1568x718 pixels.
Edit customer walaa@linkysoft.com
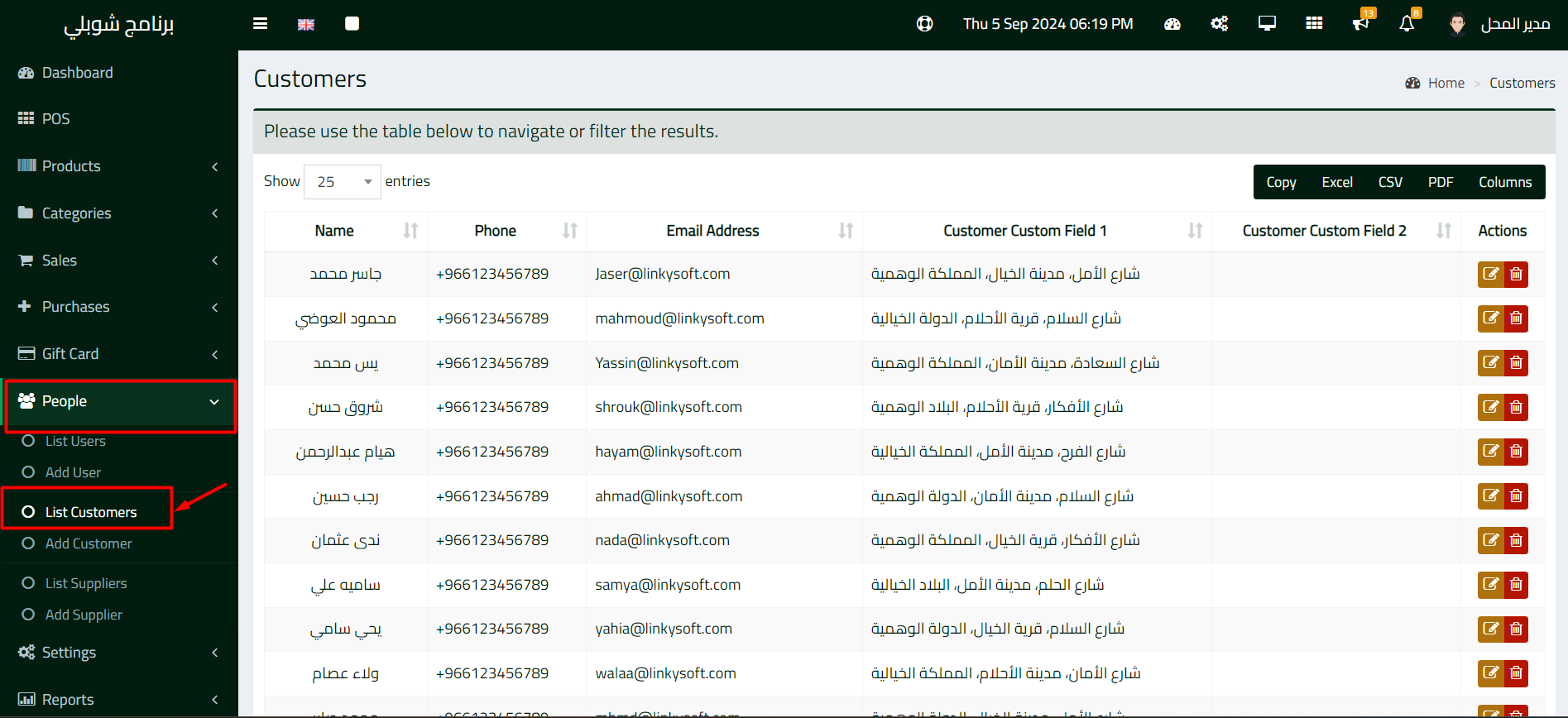(x=1491, y=673)
